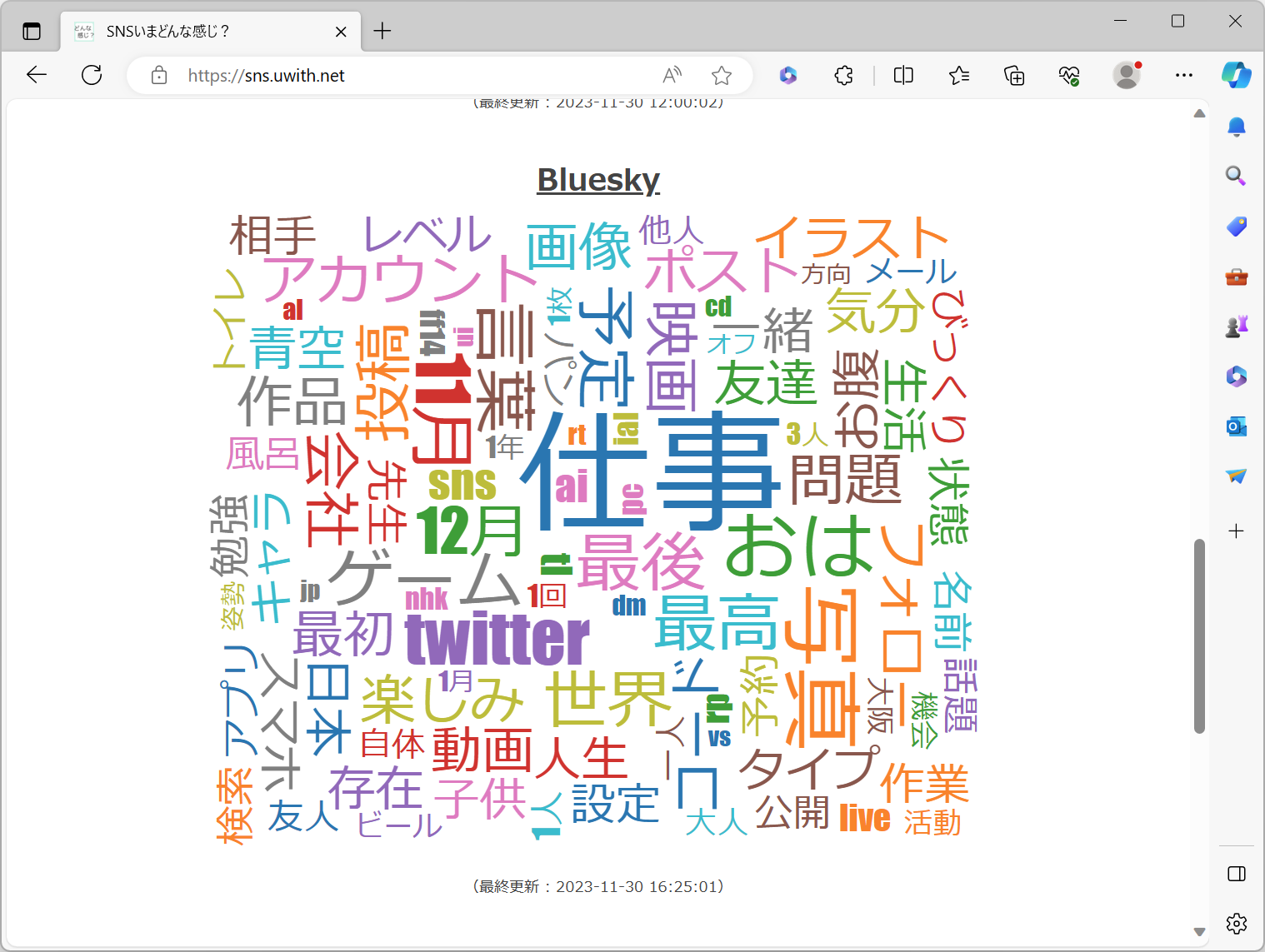Open Browser essentials heart icon
Viewport: 1265px width, 952px height.
[x=1069, y=75]
